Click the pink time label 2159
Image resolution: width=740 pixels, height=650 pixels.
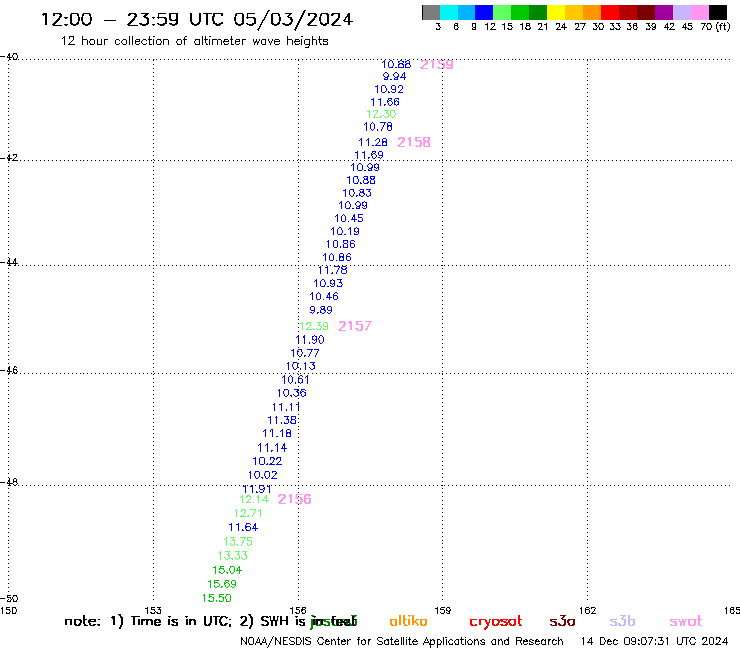pos(437,64)
